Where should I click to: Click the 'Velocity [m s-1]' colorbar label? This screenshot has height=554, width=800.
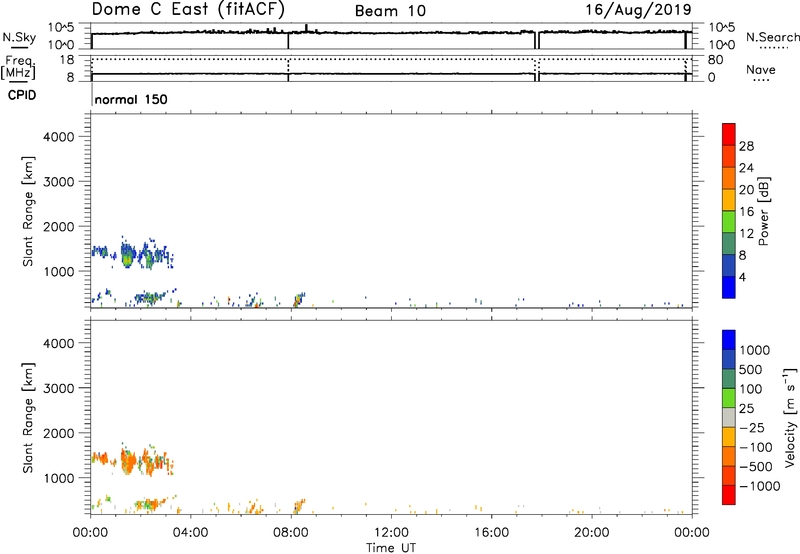pyautogui.click(x=790, y=417)
